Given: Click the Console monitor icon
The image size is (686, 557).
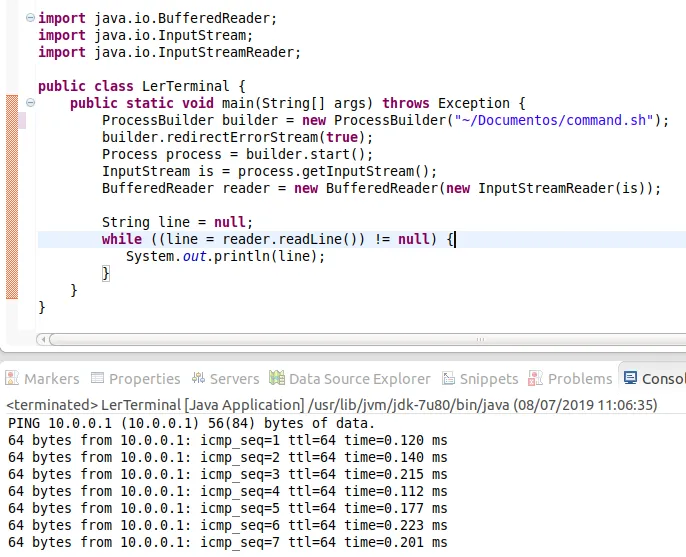Looking at the screenshot, I should [x=630, y=379].
